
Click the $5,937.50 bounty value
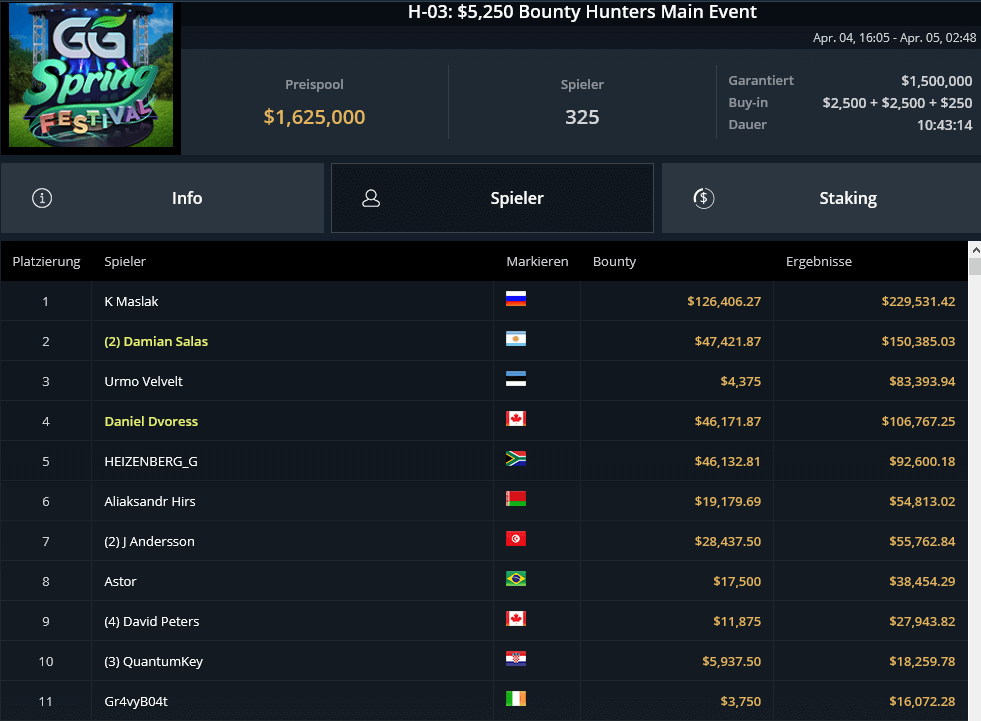click(x=731, y=662)
